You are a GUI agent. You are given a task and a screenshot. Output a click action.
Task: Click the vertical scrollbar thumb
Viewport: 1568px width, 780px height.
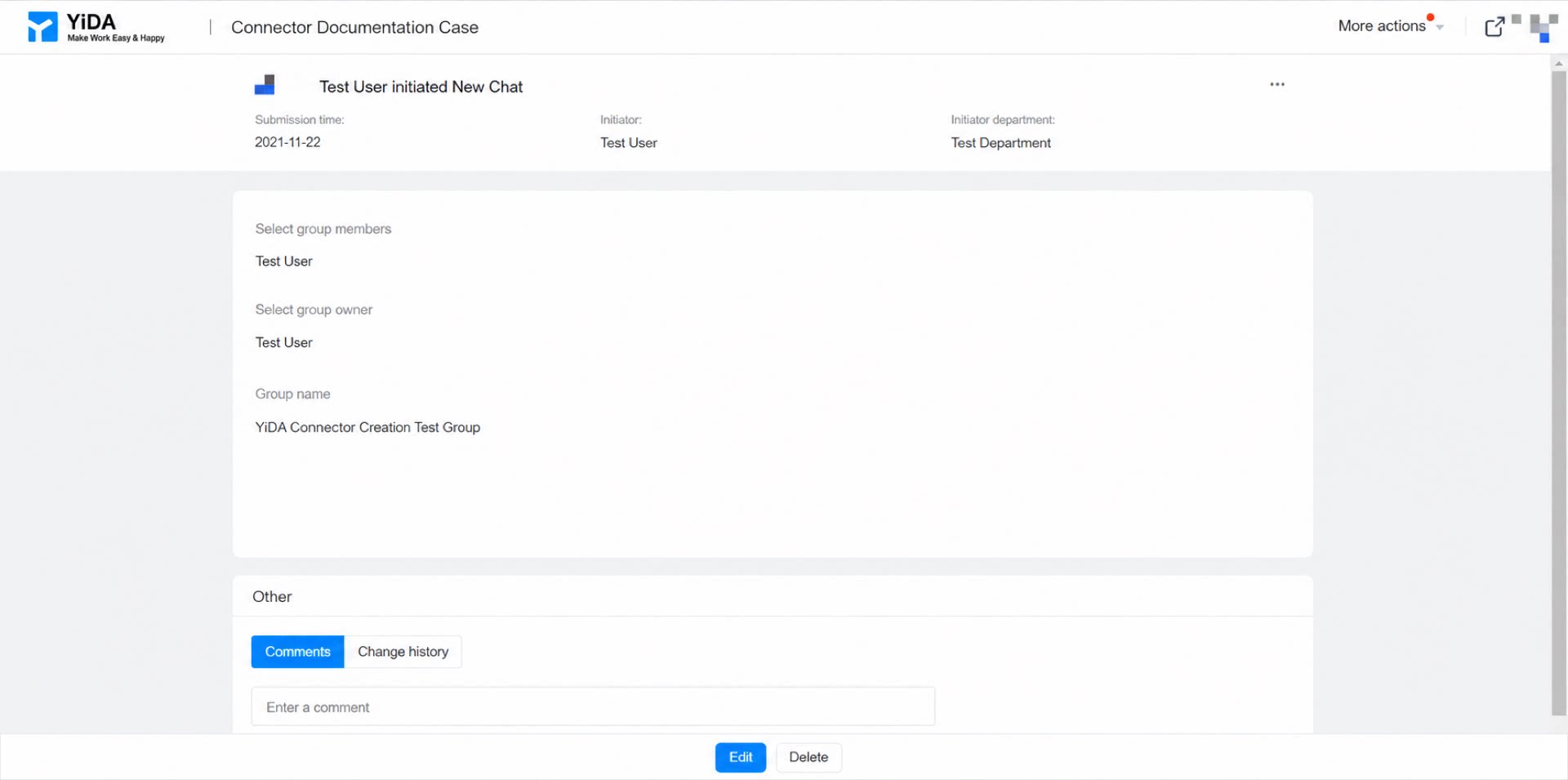pyautogui.click(x=1558, y=393)
